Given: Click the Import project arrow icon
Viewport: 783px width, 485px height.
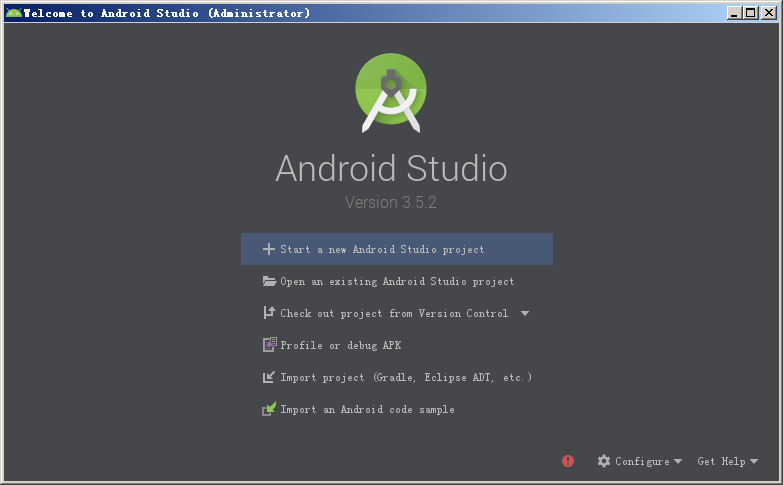Looking at the screenshot, I should (269, 377).
